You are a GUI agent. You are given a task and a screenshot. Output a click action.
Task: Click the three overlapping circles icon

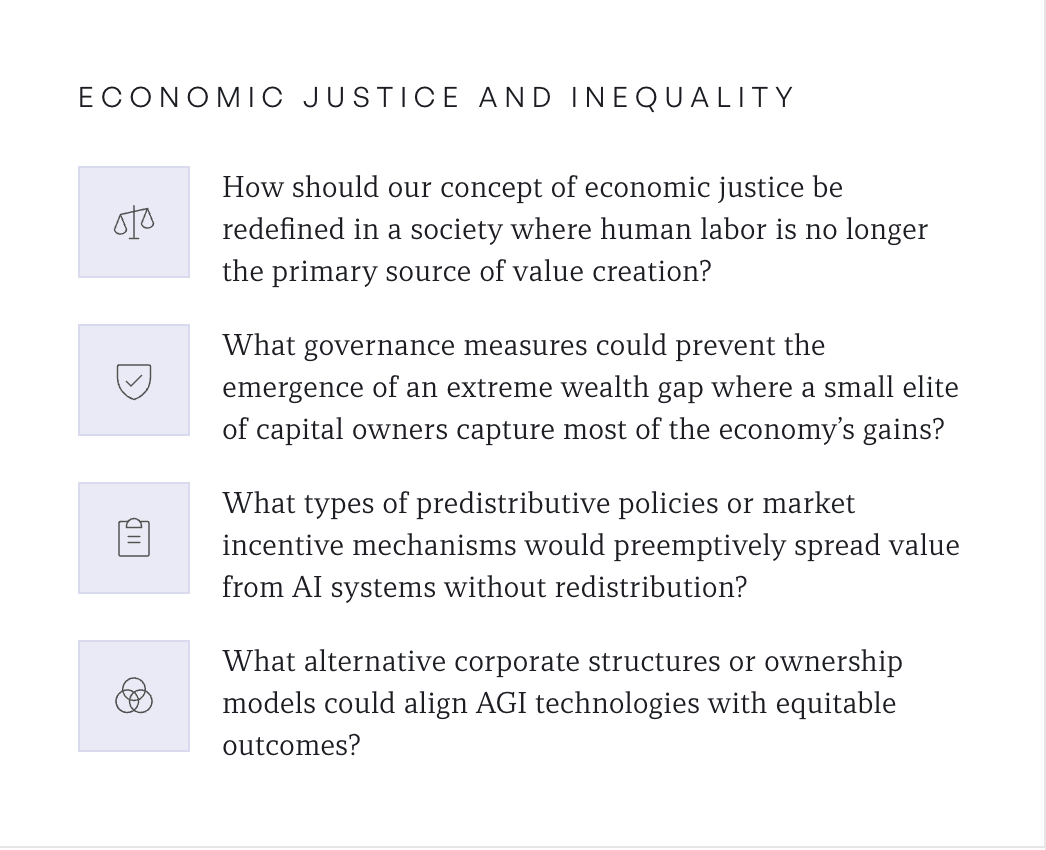[x=134, y=696]
